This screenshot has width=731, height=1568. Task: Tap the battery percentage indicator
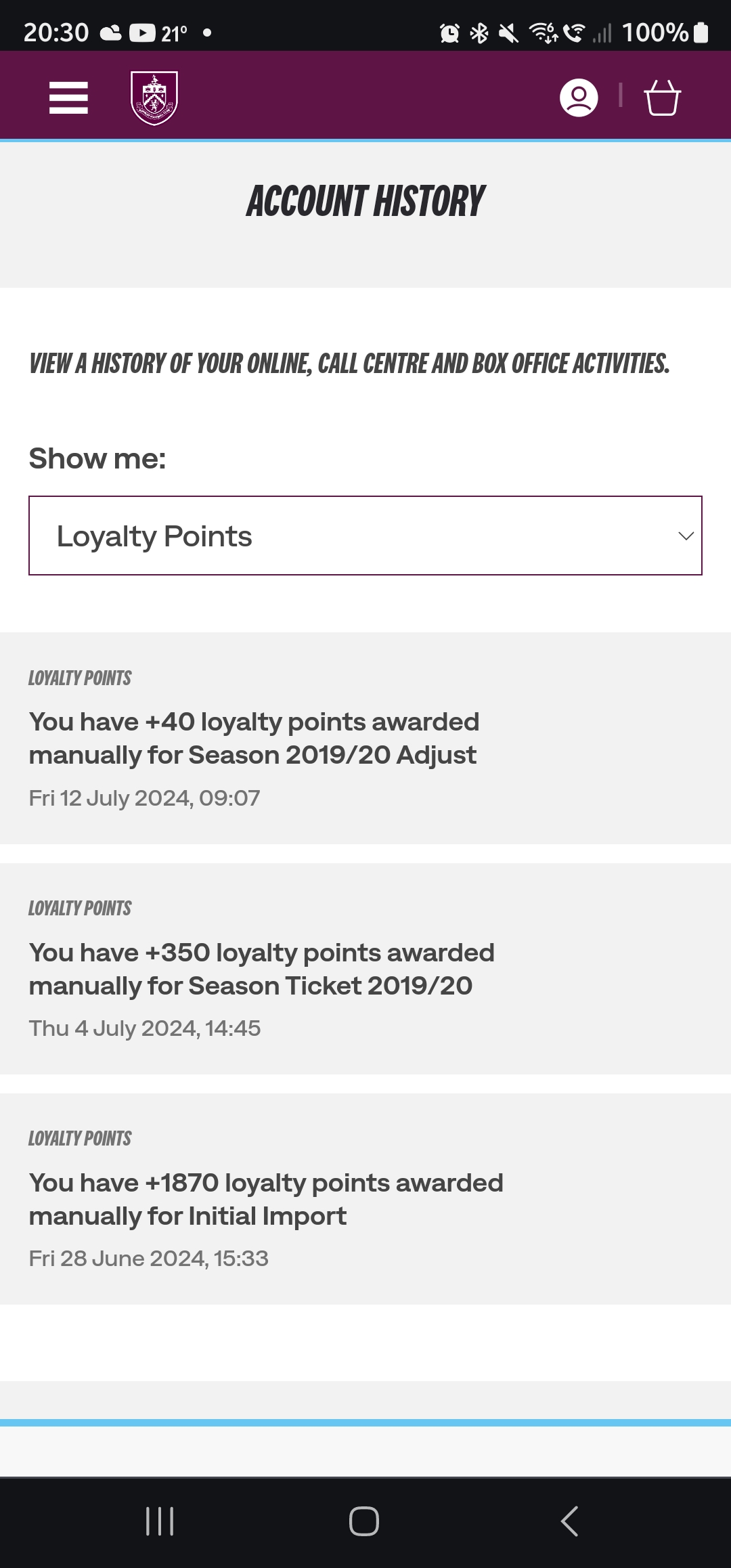tap(665, 32)
